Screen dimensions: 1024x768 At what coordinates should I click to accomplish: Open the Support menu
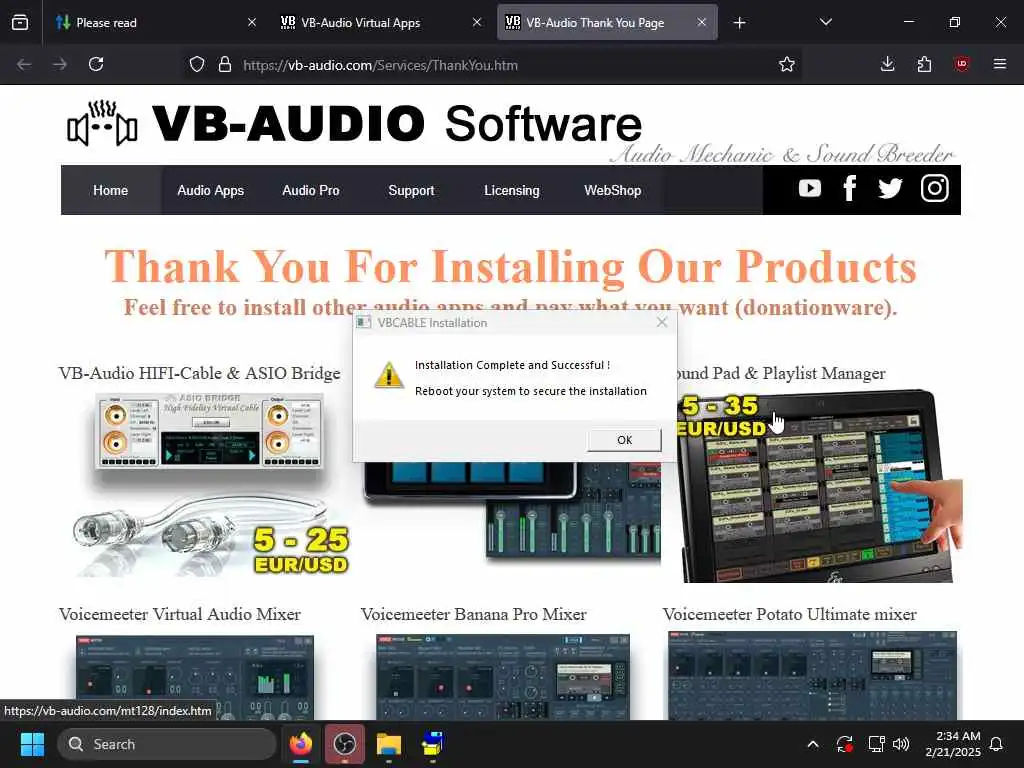pos(411,190)
